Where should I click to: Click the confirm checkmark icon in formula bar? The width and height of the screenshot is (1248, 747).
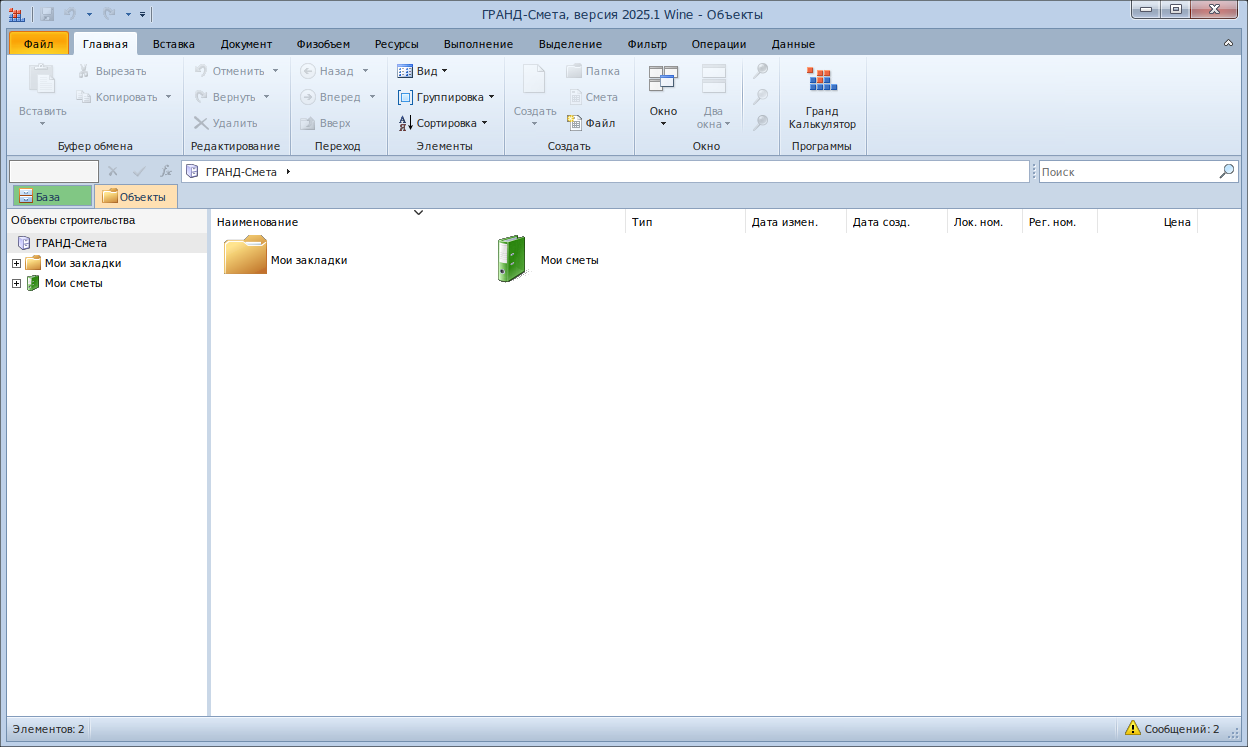click(x=139, y=171)
